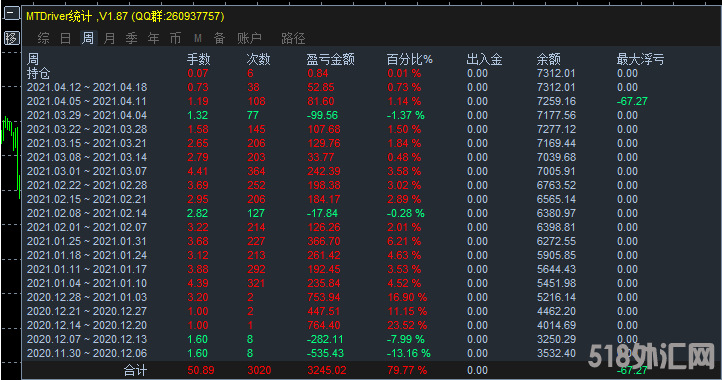This screenshot has height=380, width=722.
Task: Click the -67.27 floating loss for 2021.04.05 week
Action: [x=632, y=101]
